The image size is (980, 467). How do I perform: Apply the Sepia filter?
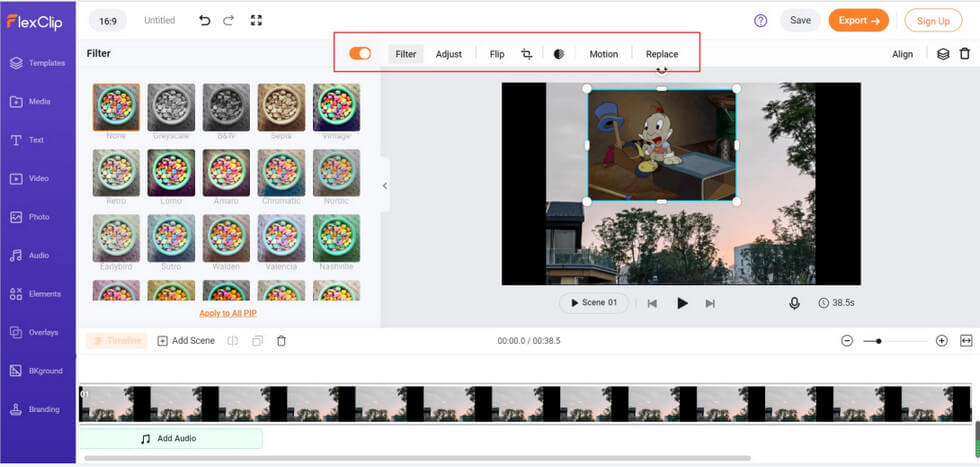tap(281, 108)
